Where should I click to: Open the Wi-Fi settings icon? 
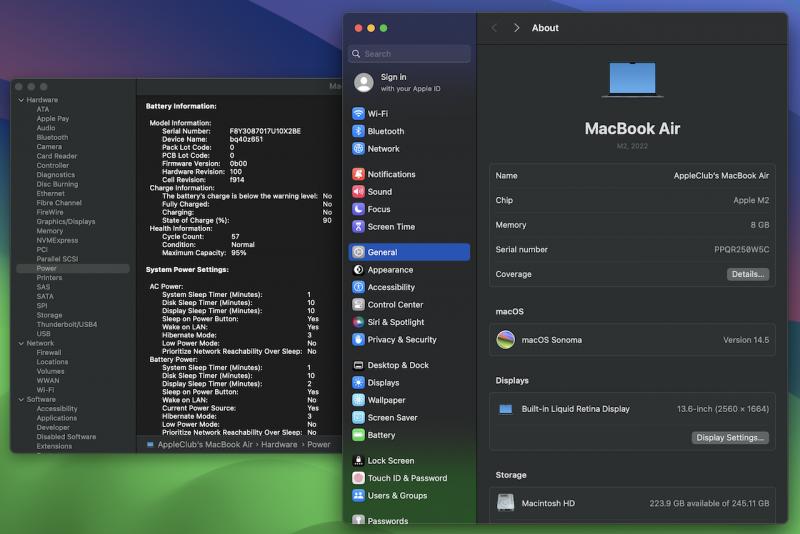click(x=359, y=114)
